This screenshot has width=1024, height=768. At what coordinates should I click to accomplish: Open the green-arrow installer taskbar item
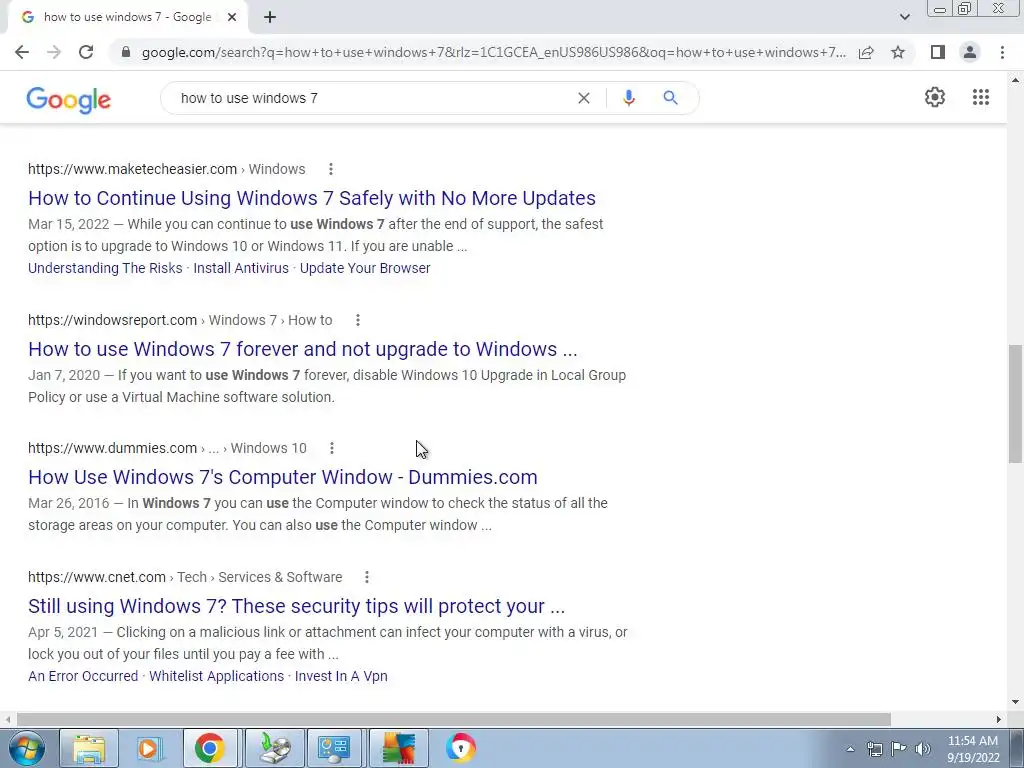[274, 748]
